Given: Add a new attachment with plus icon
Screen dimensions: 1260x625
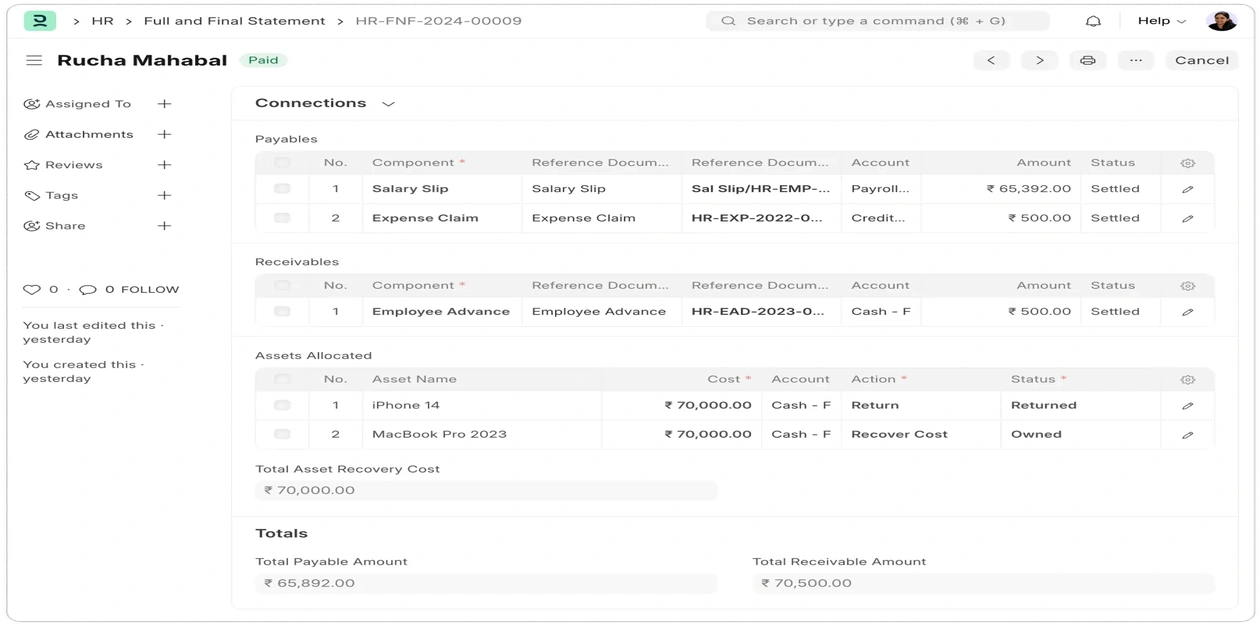Looking at the screenshot, I should tap(165, 134).
